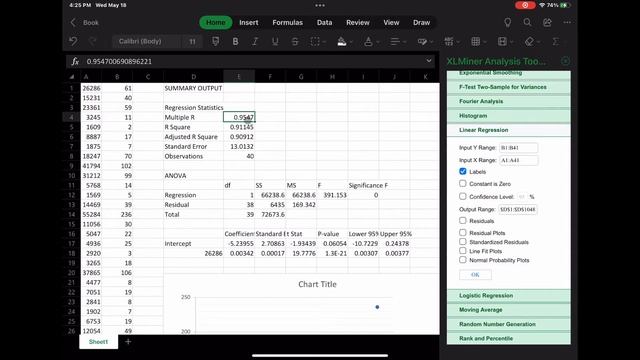This screenshot has width=640, height=360.
Task: Tap the red screen recording indicator
Action: [525, 5]
